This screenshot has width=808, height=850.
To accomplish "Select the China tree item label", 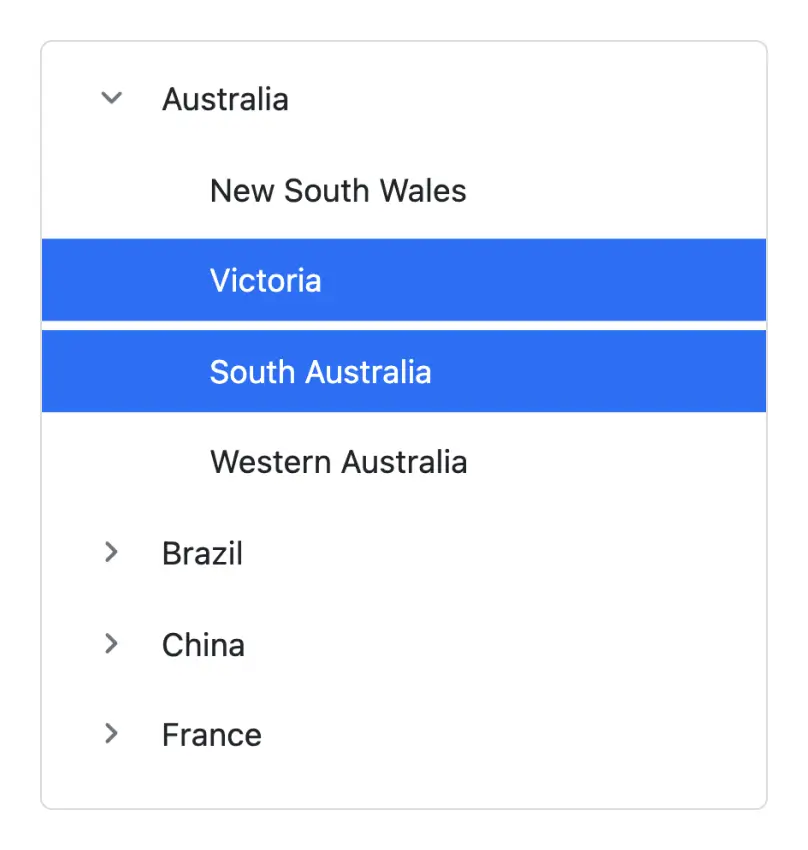I will click(203, 644).
